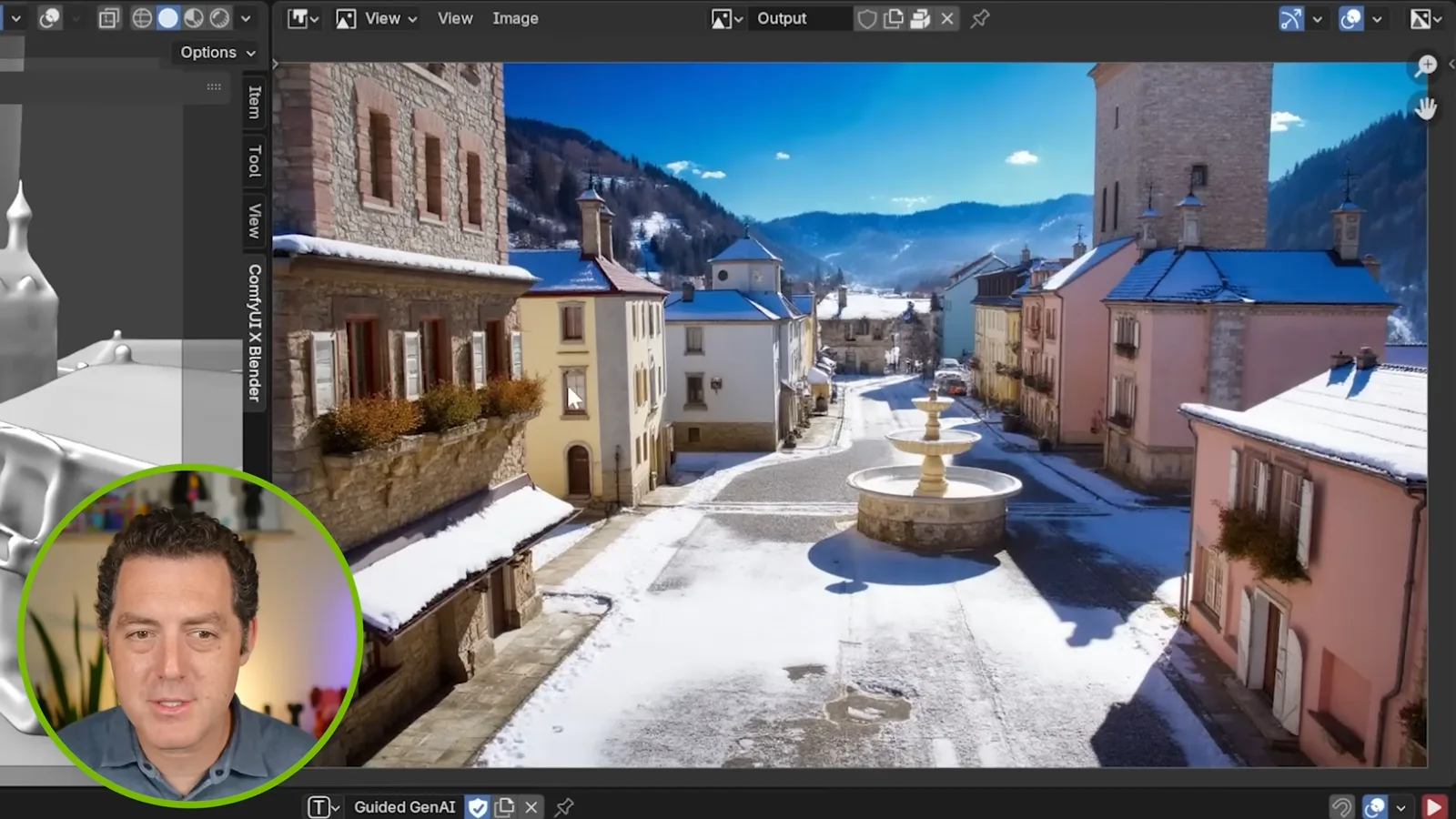Browse linked images dropdown icon
Viewport: 1456px width, 819px height.
(727, 18)
